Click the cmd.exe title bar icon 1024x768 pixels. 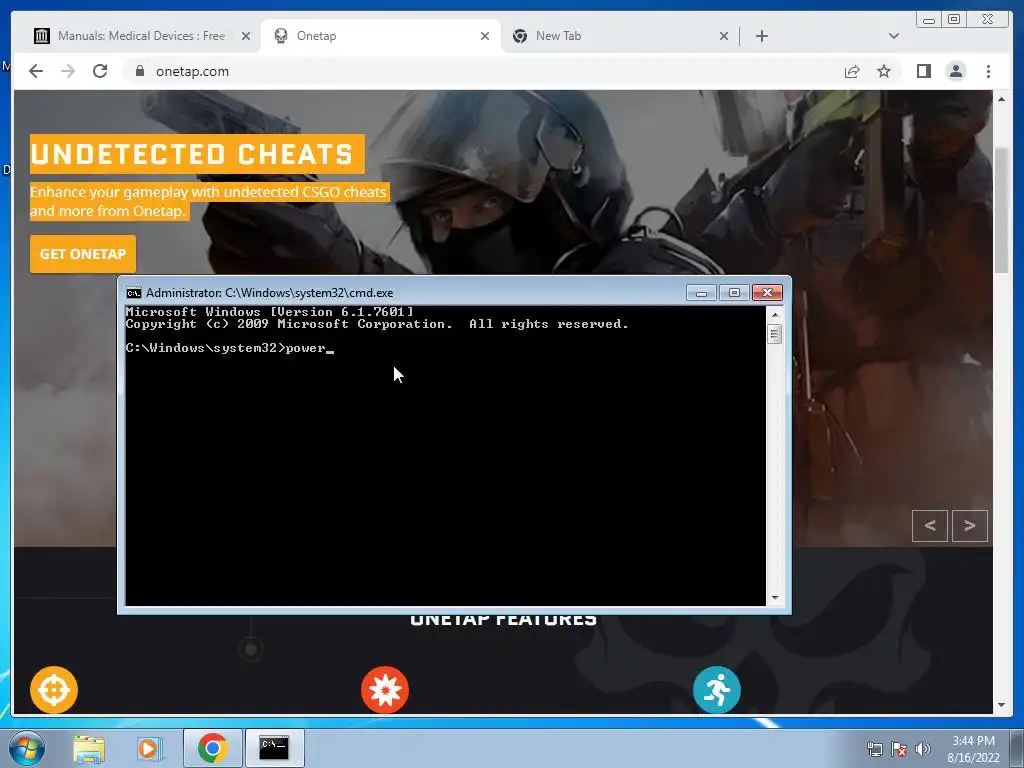click(134, 293)
